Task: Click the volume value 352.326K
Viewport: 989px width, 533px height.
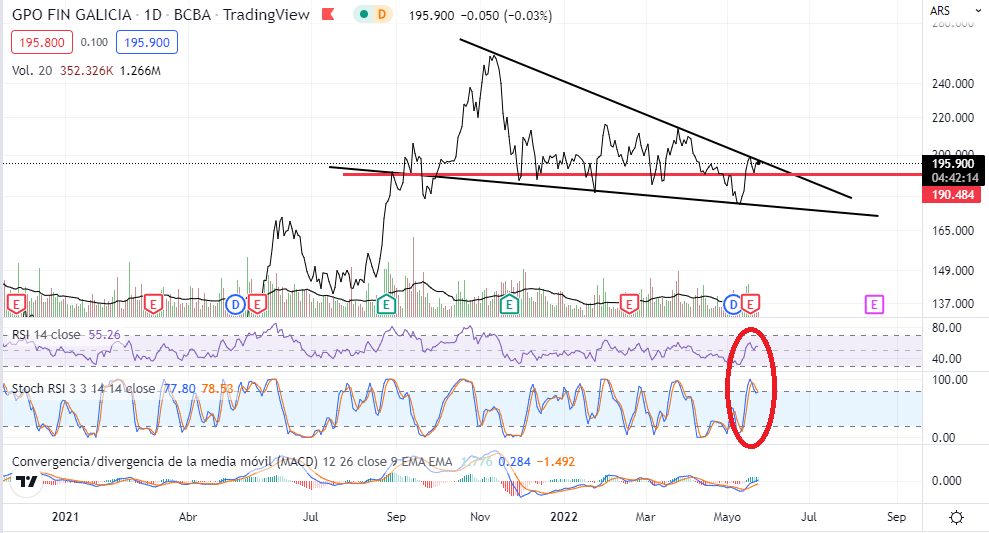Action: pyautogui.click(x=86, y=71)
